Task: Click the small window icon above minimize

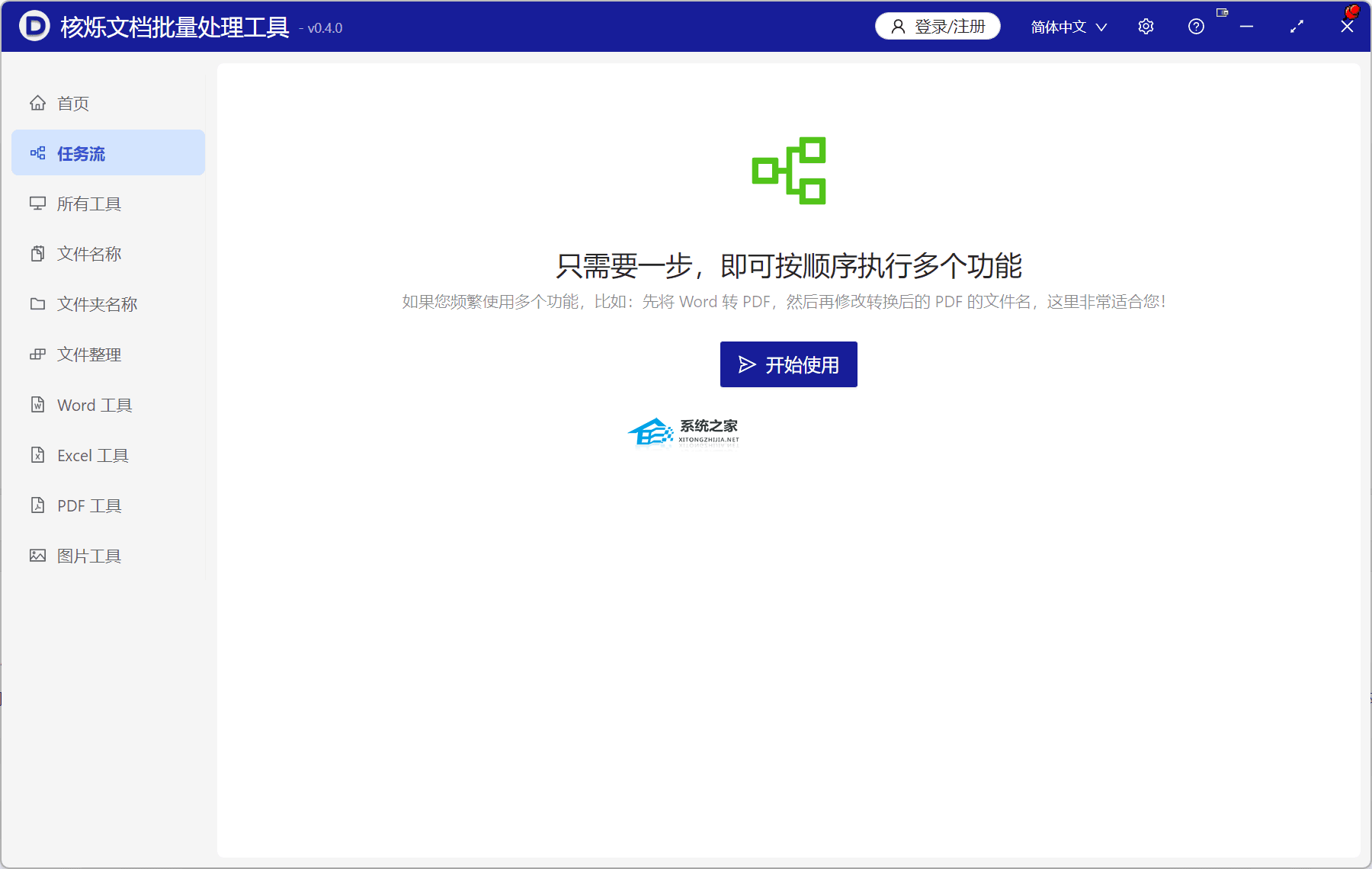Action: [1223, 12]
